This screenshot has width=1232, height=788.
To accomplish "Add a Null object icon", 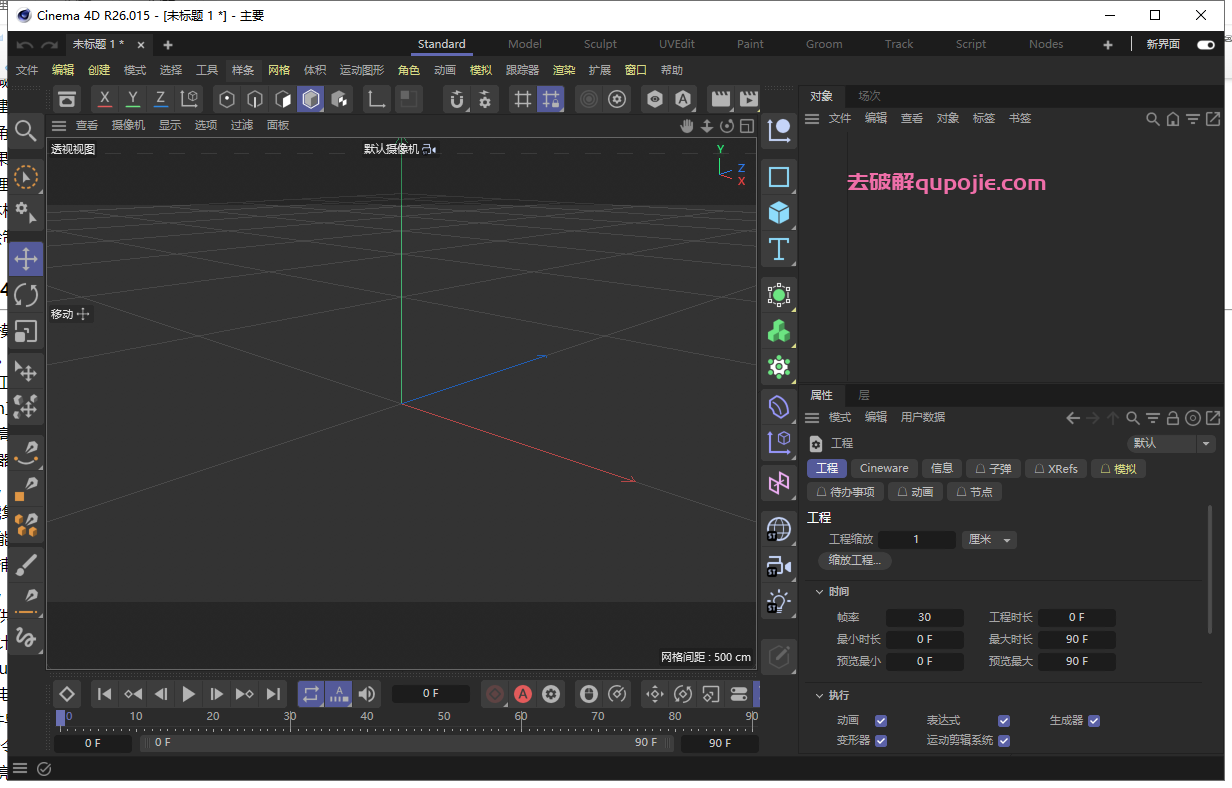I will 779,129.
